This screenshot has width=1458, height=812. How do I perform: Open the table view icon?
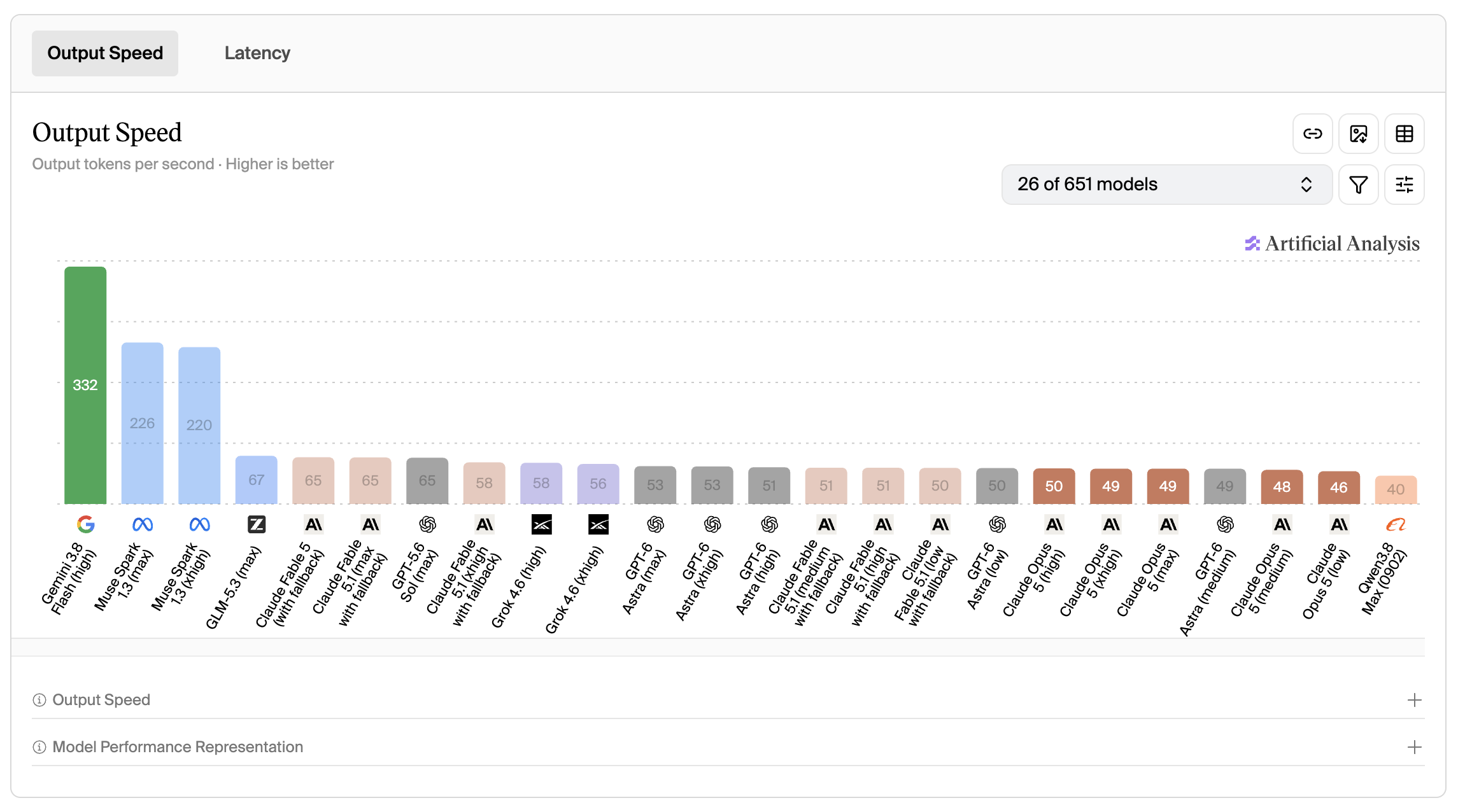pyautogui.click(x=1405, y=134)
